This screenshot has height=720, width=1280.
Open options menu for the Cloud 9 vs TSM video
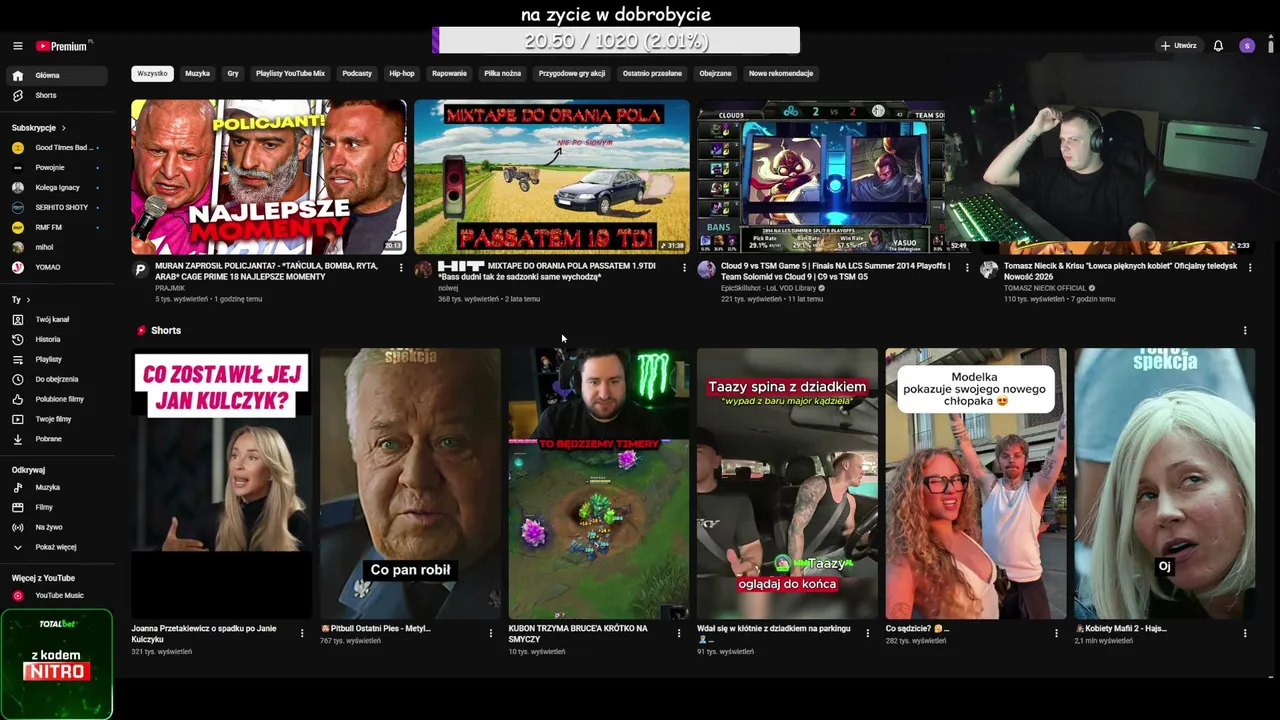tap(967, 268)
